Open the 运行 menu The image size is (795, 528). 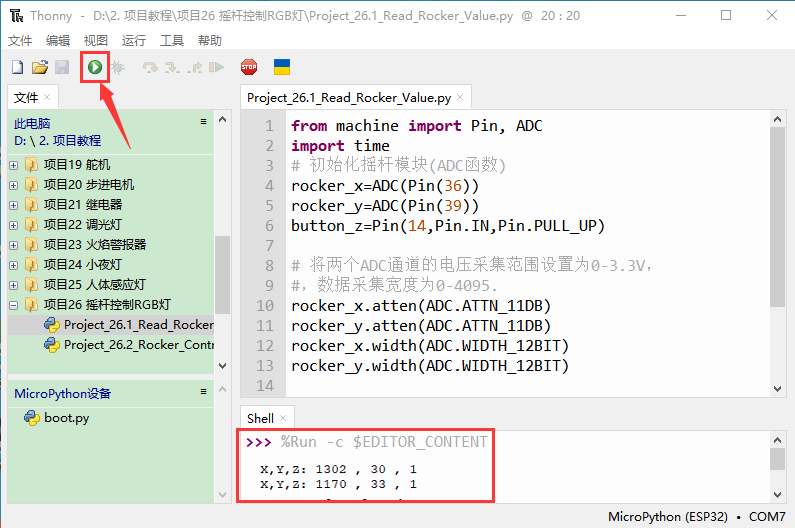point(133,40)
